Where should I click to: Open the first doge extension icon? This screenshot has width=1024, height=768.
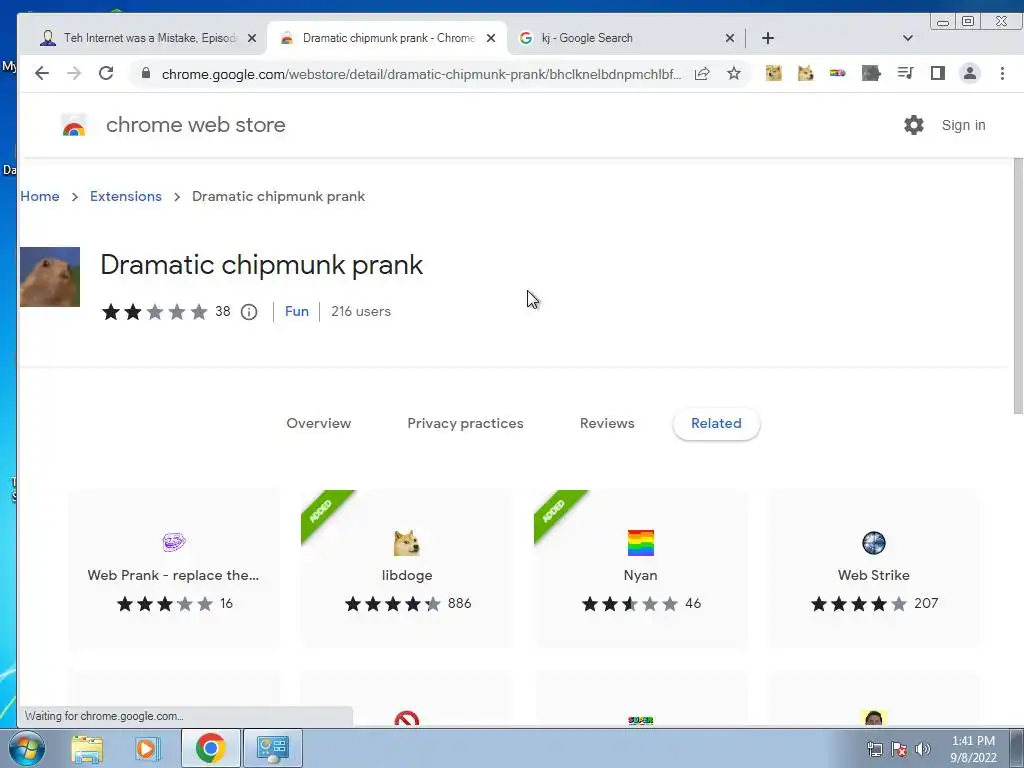pyautogui.click(x=774, y=73)
